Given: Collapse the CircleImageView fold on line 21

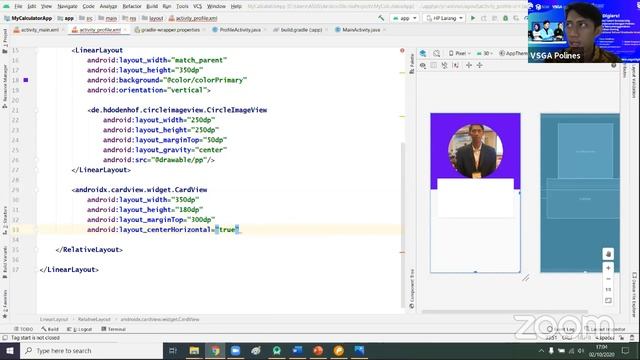Looking at the screenshot, I should [36, 110].
